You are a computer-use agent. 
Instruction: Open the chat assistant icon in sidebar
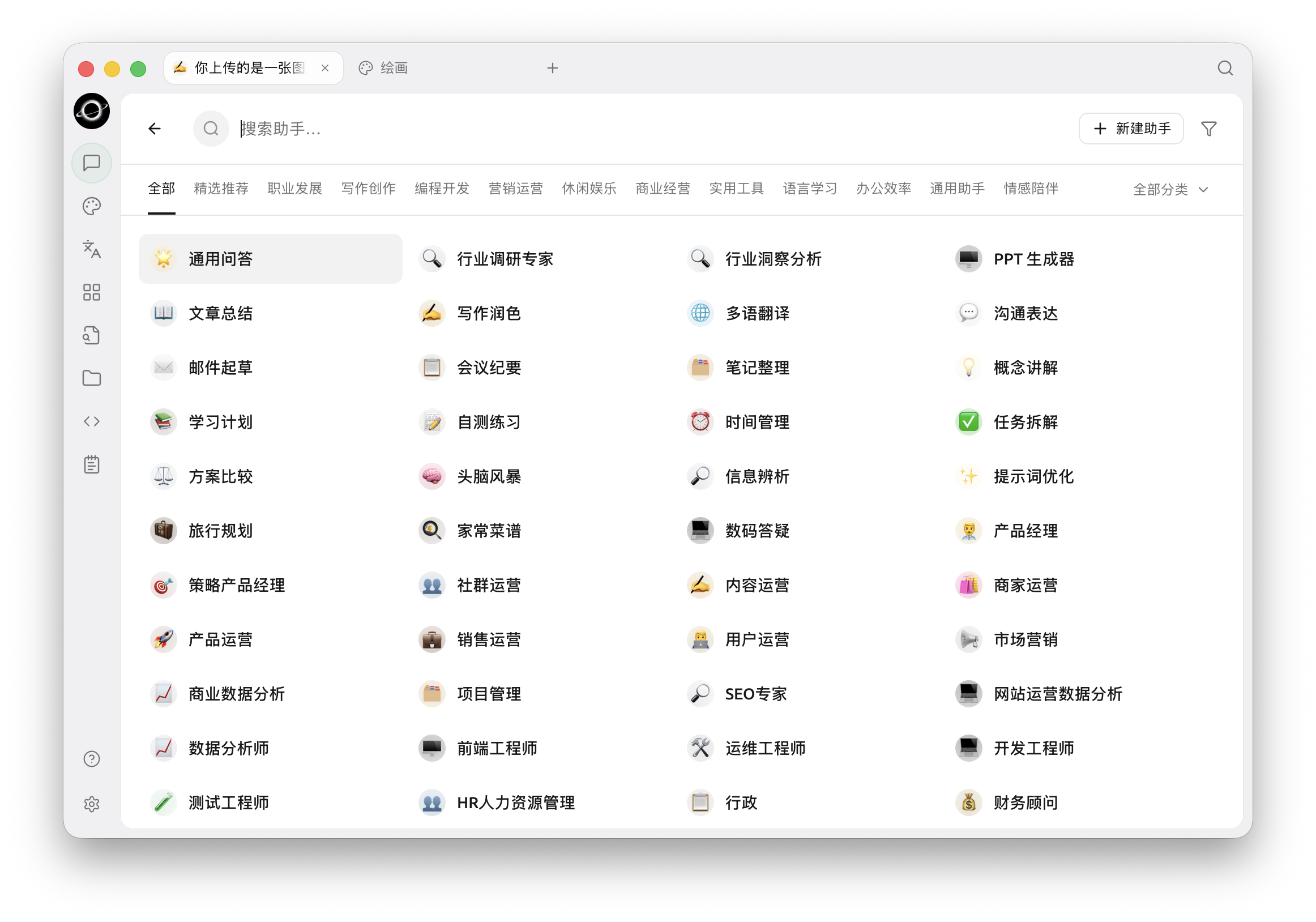(x=92, y=164)
